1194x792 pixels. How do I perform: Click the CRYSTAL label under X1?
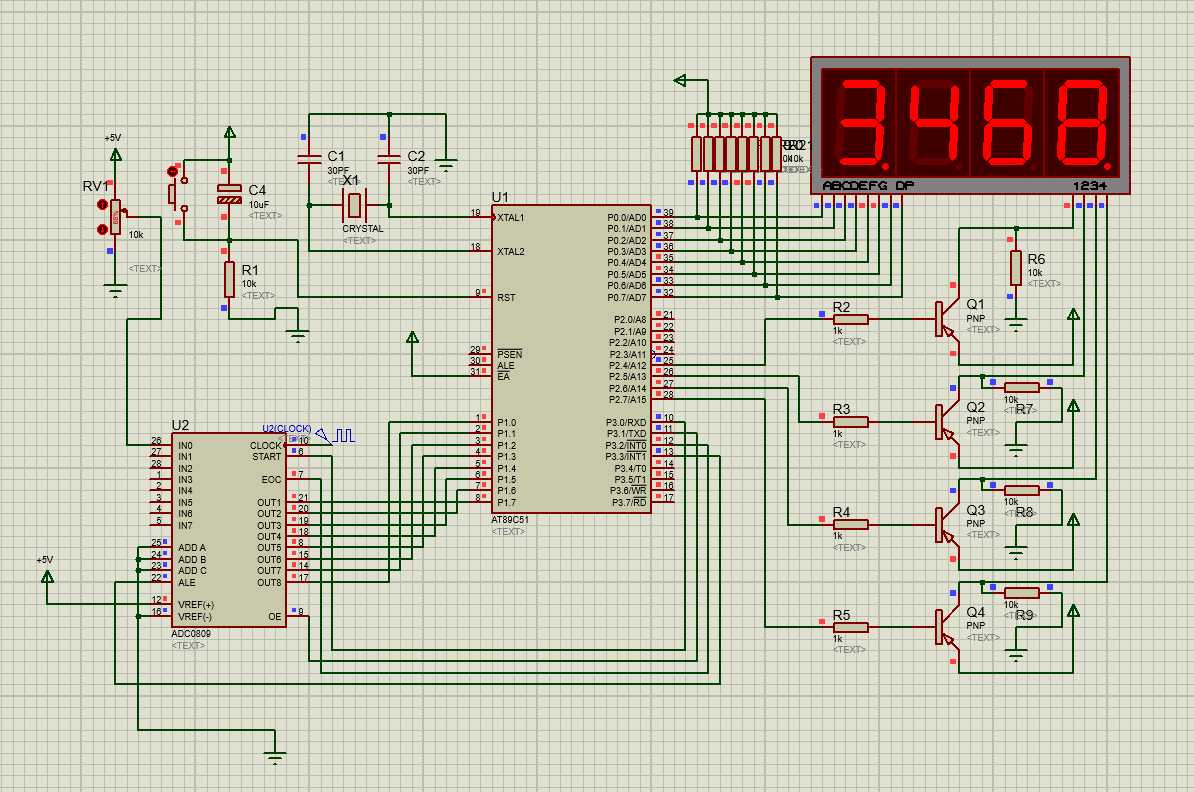coord(362,228)
